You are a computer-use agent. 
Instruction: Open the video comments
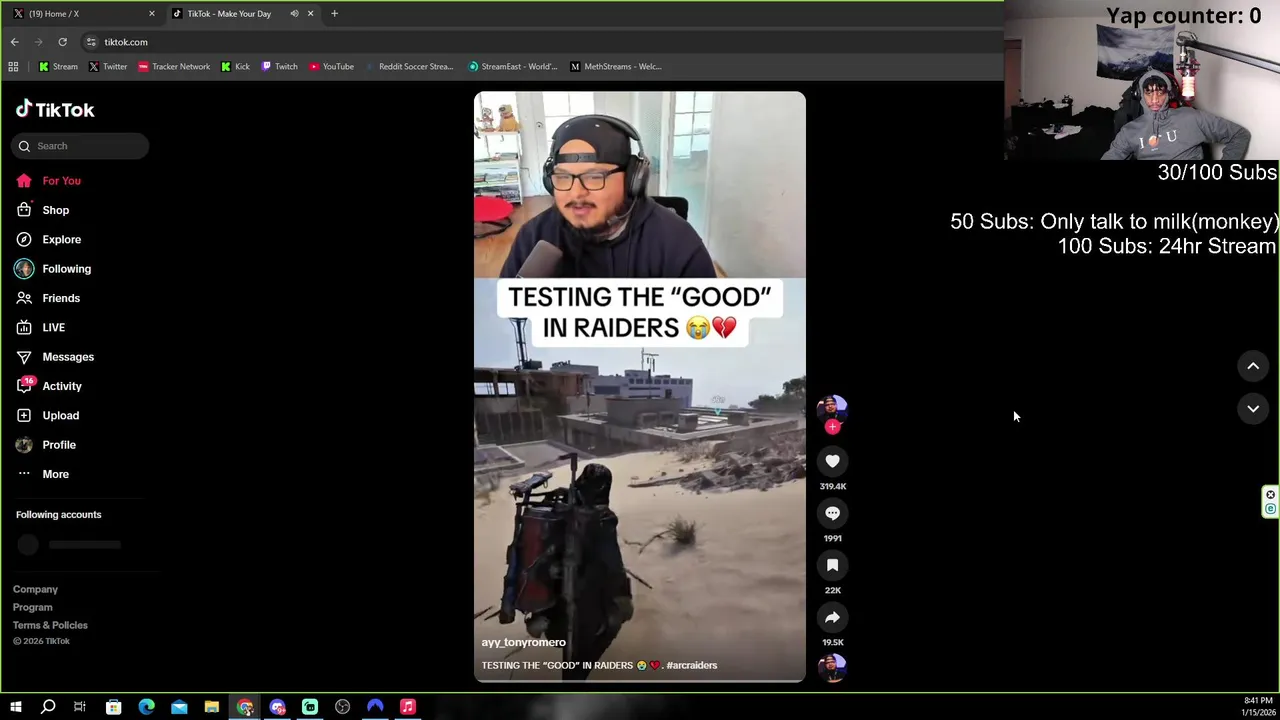pos(832,513)
